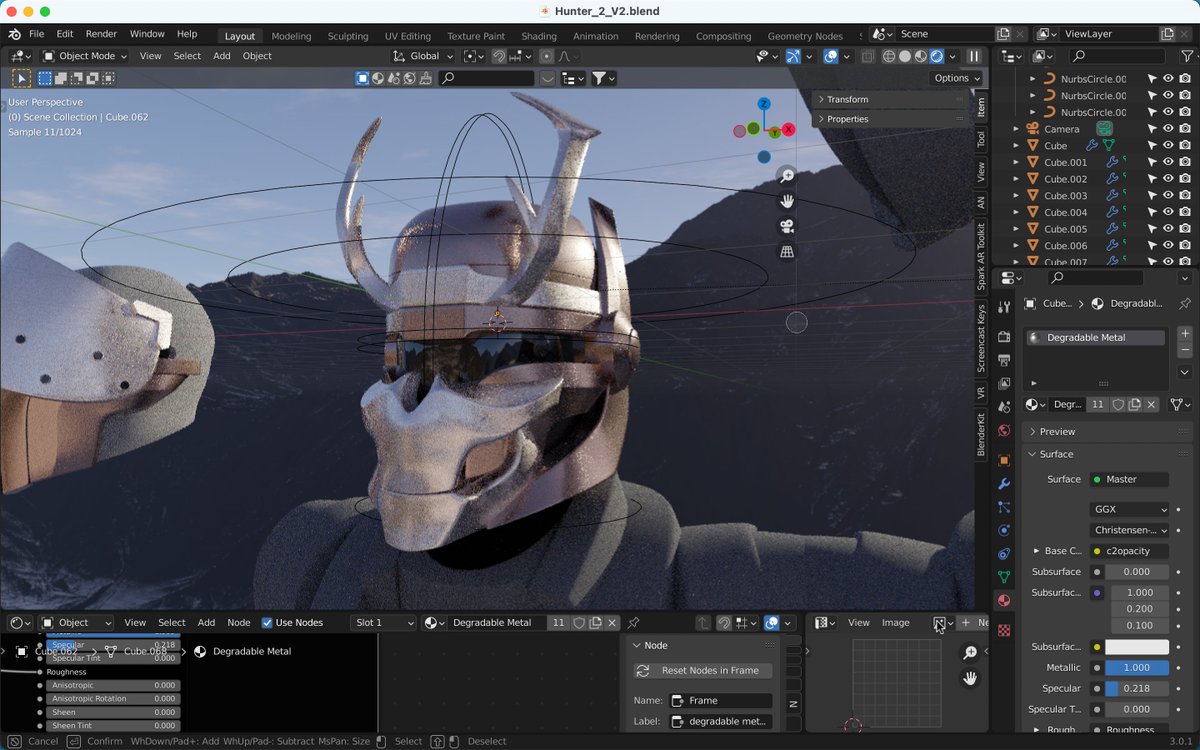
Task: Expand the Properties panel in sidebar
Action: [889, 119]
